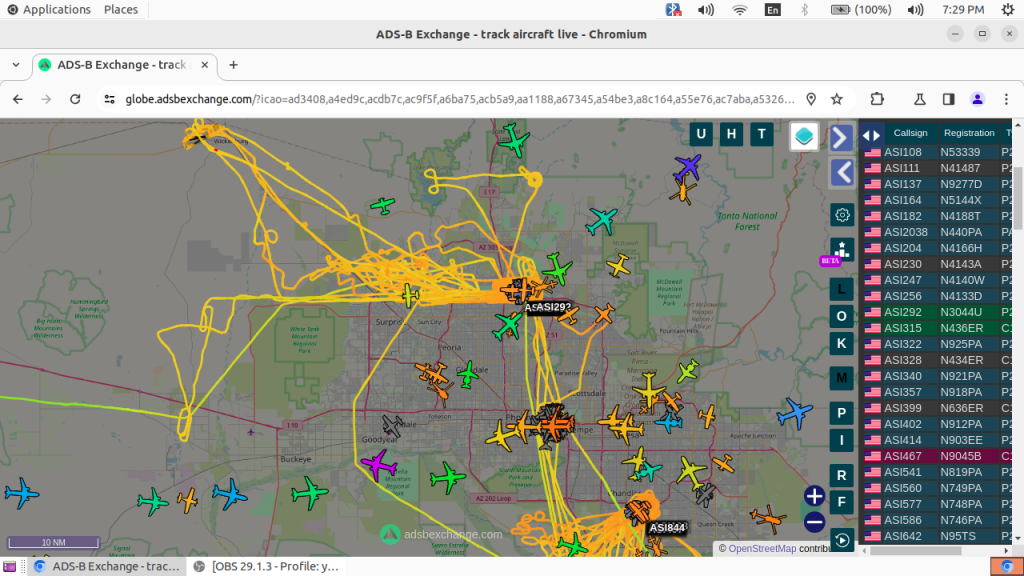Bookmark this page with star icon
This screenshot has width=1024, height=576.
click(x=837, y=99)
